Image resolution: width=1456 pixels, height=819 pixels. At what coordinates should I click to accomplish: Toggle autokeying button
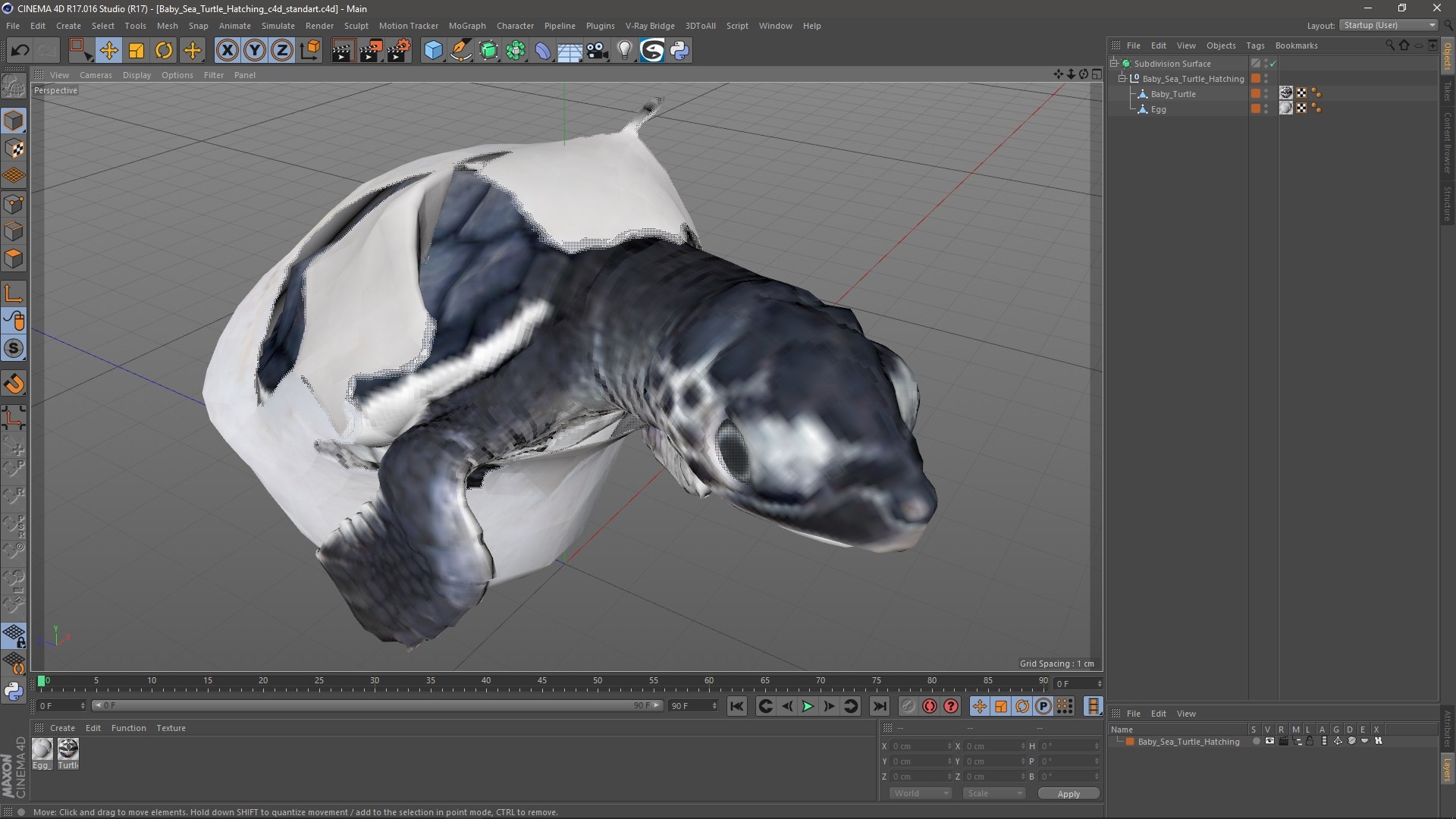click(930, 706)
